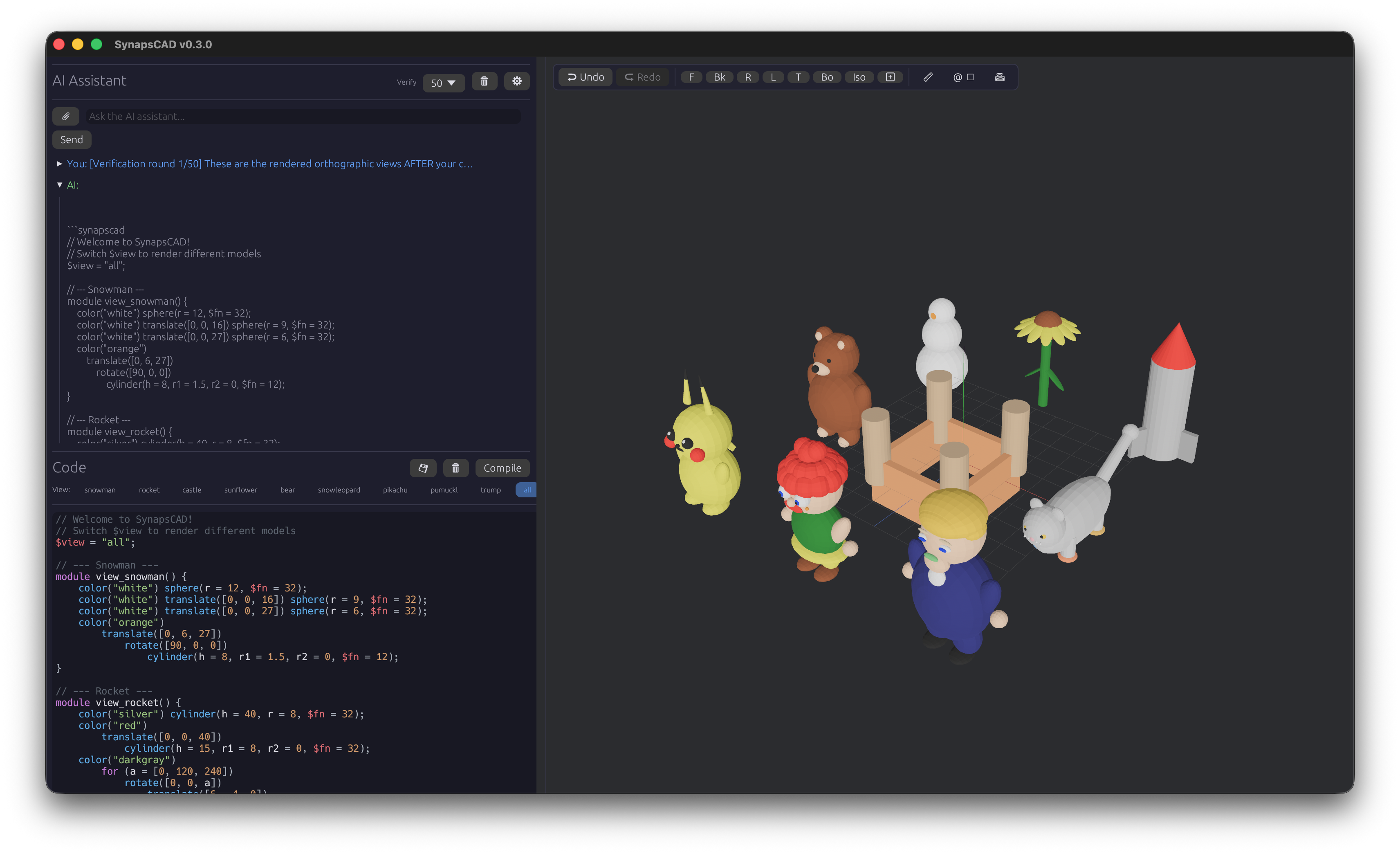Switch to Isometric view (Iso)
Screen dimensions: 1400x854
859,77
